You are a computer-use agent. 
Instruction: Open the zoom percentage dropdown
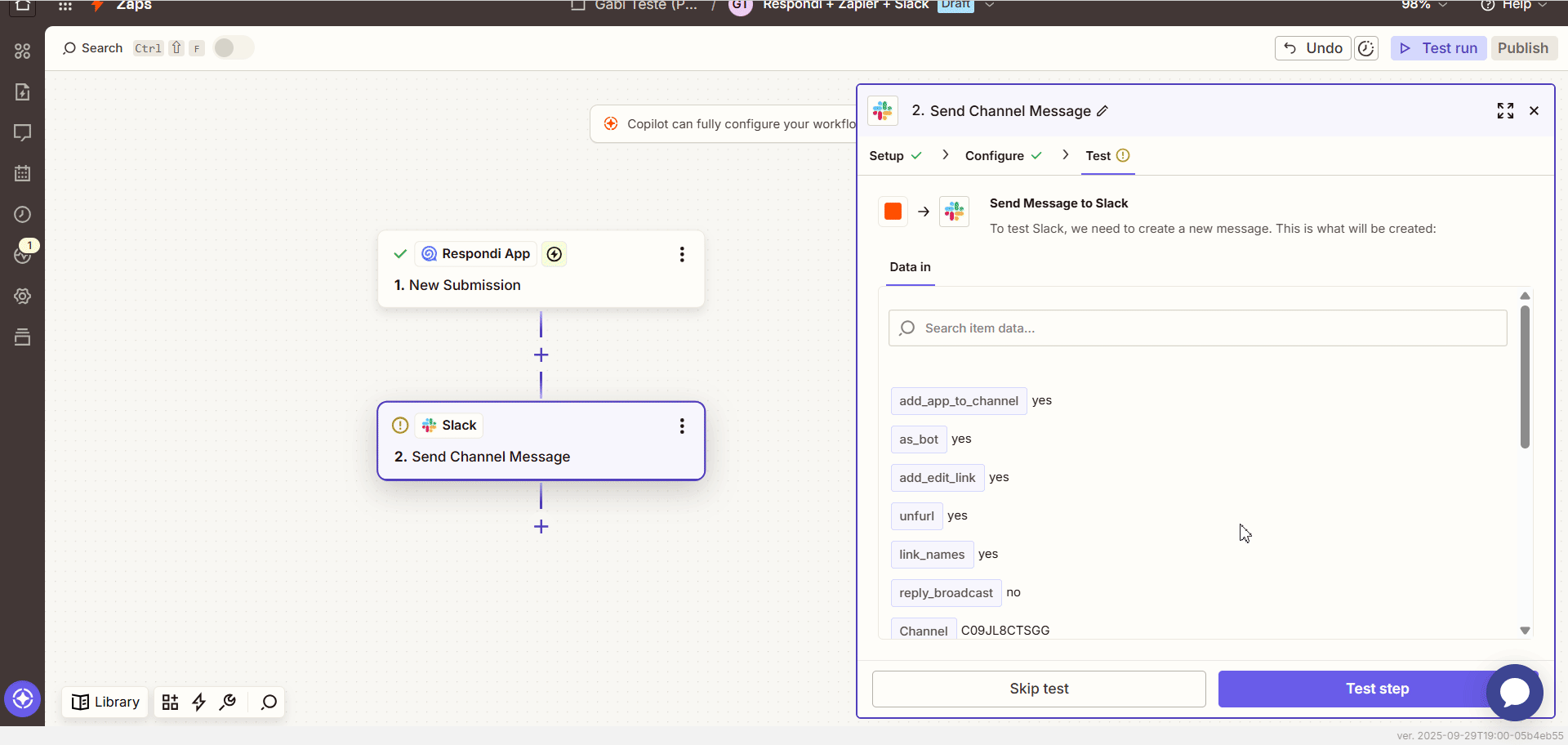(x=1424, y=5)
